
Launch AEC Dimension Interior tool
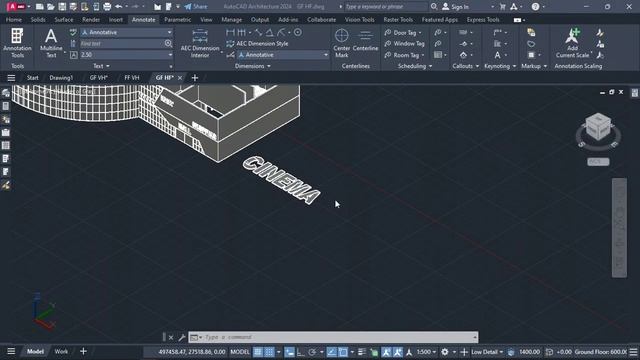[x=200, y=43]
